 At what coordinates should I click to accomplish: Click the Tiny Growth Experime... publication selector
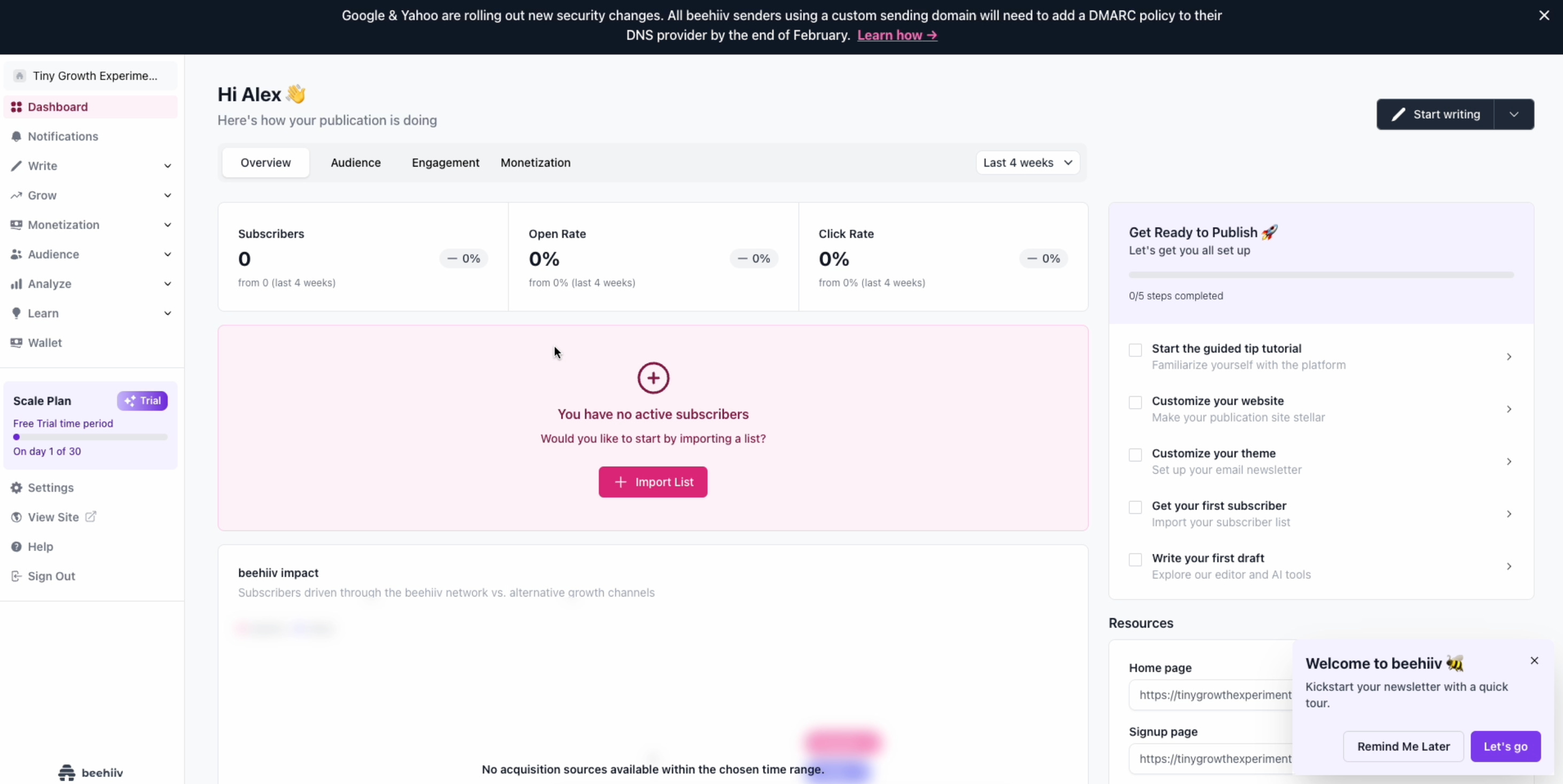coord(90,76)
